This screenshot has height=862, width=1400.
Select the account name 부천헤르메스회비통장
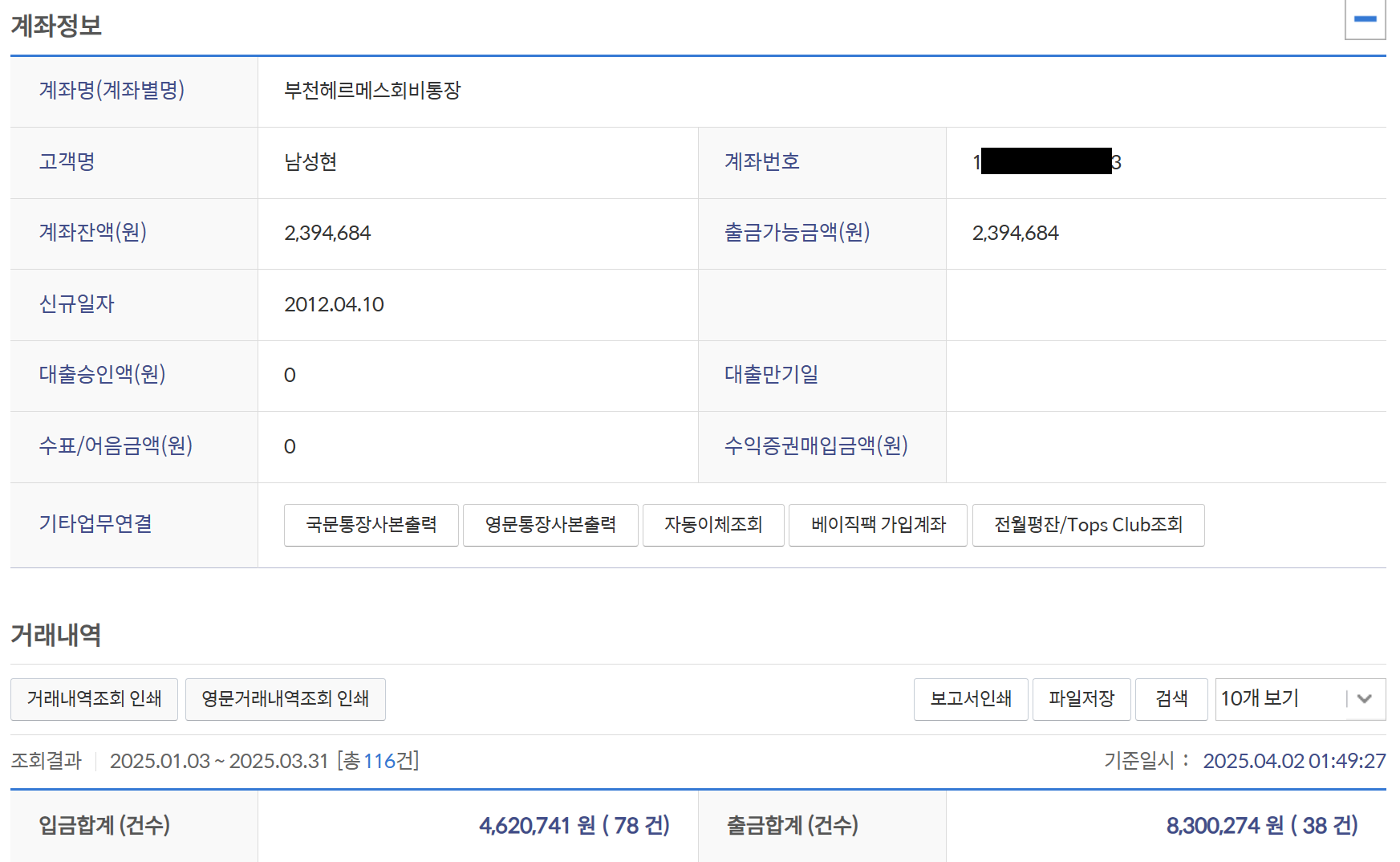click(x=372, y=91)
